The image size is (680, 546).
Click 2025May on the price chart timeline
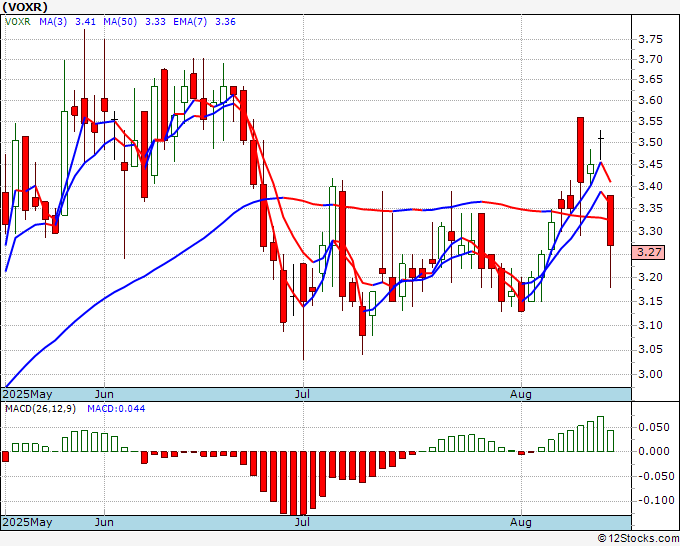pyautogui.click(x=27, y=394)
